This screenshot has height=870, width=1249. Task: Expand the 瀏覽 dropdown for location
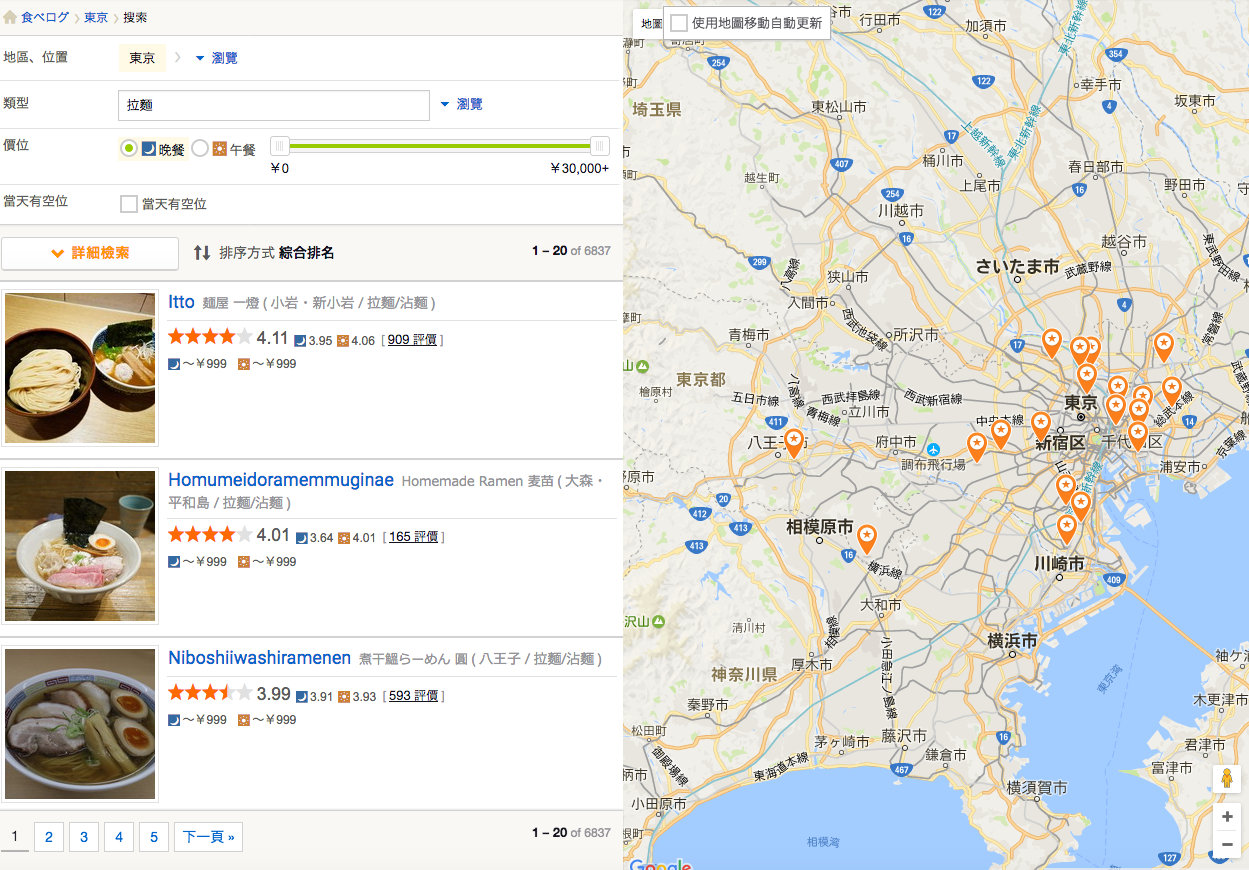[216, 58]
